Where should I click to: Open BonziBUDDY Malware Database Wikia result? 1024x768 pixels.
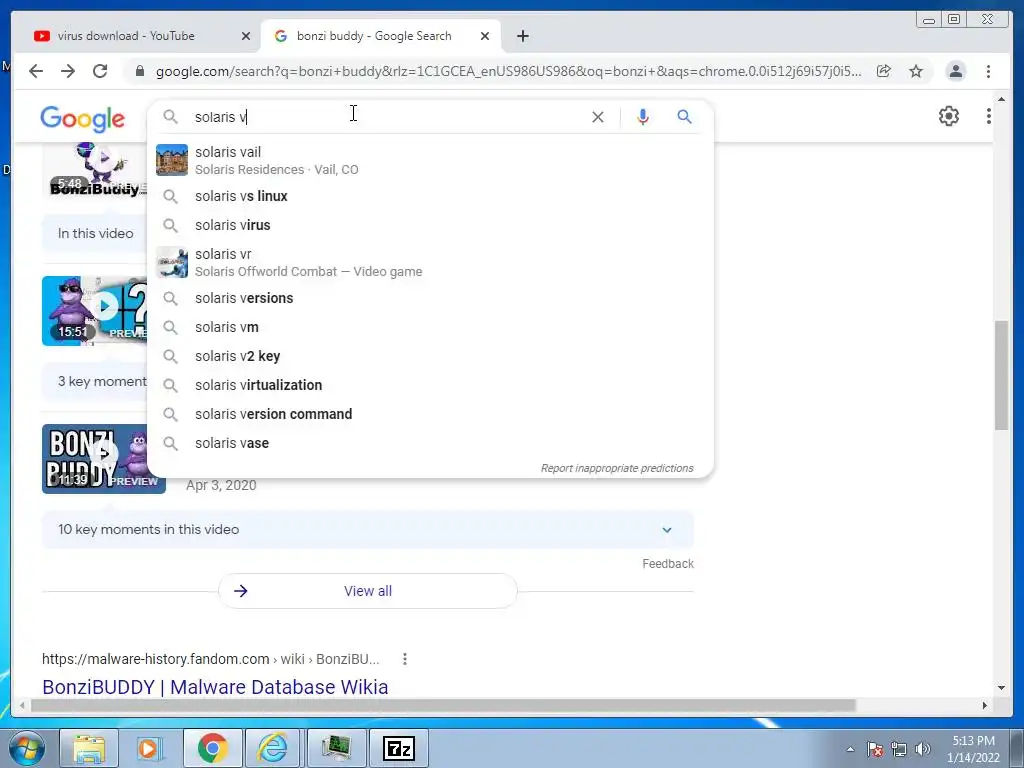[x=215, y=686]
